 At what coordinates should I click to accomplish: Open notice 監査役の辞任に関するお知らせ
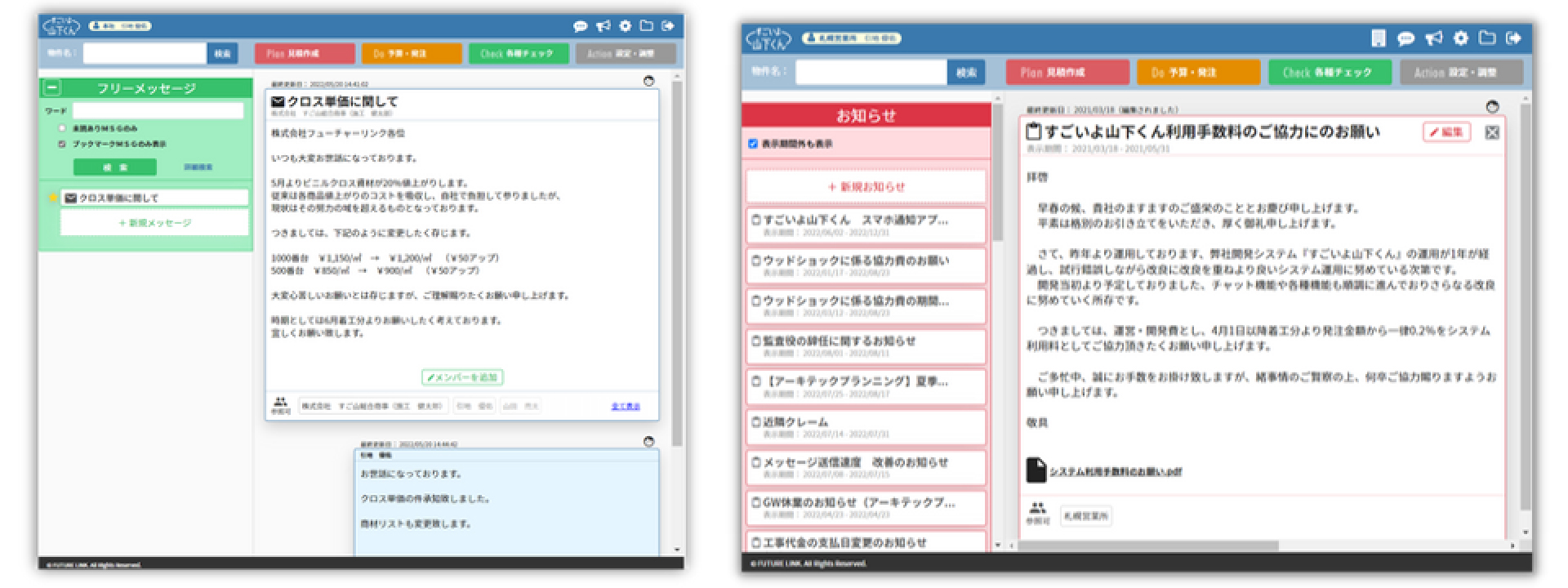[866, 346]
